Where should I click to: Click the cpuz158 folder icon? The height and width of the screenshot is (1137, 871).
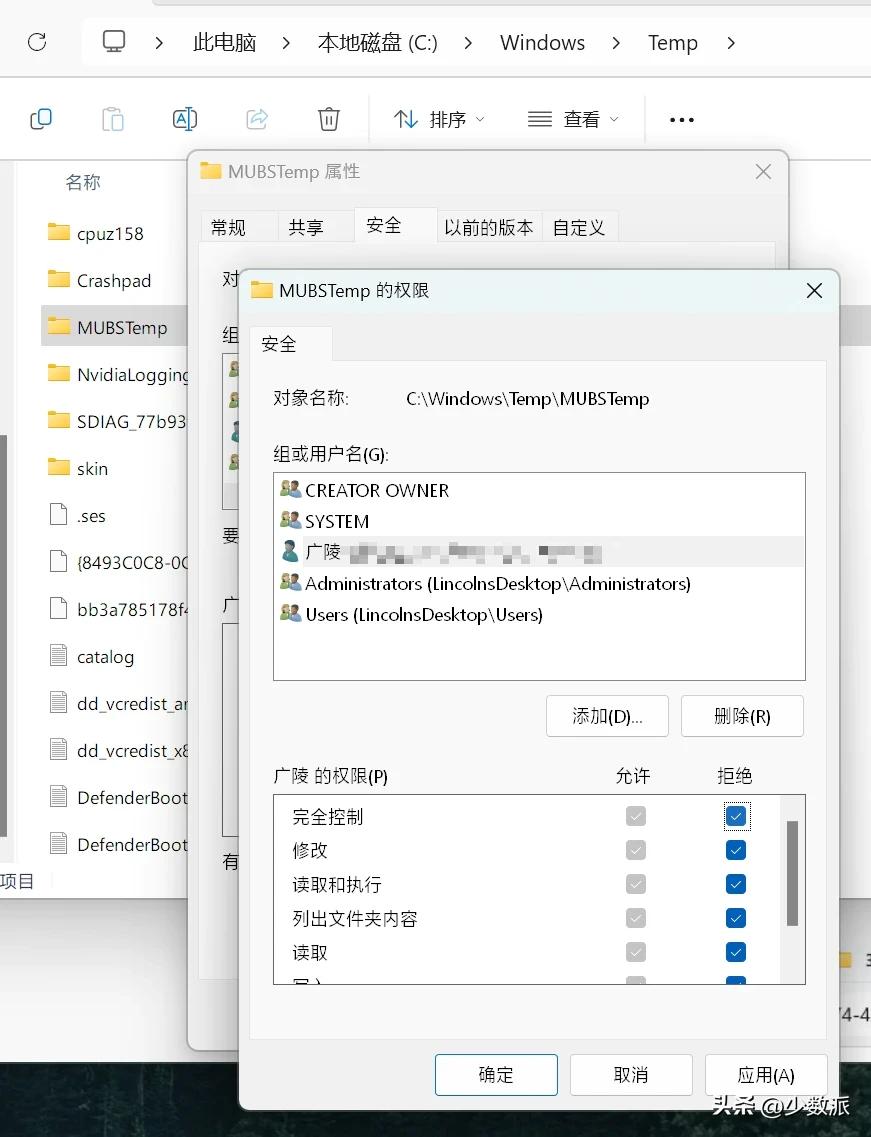(59, 232)
